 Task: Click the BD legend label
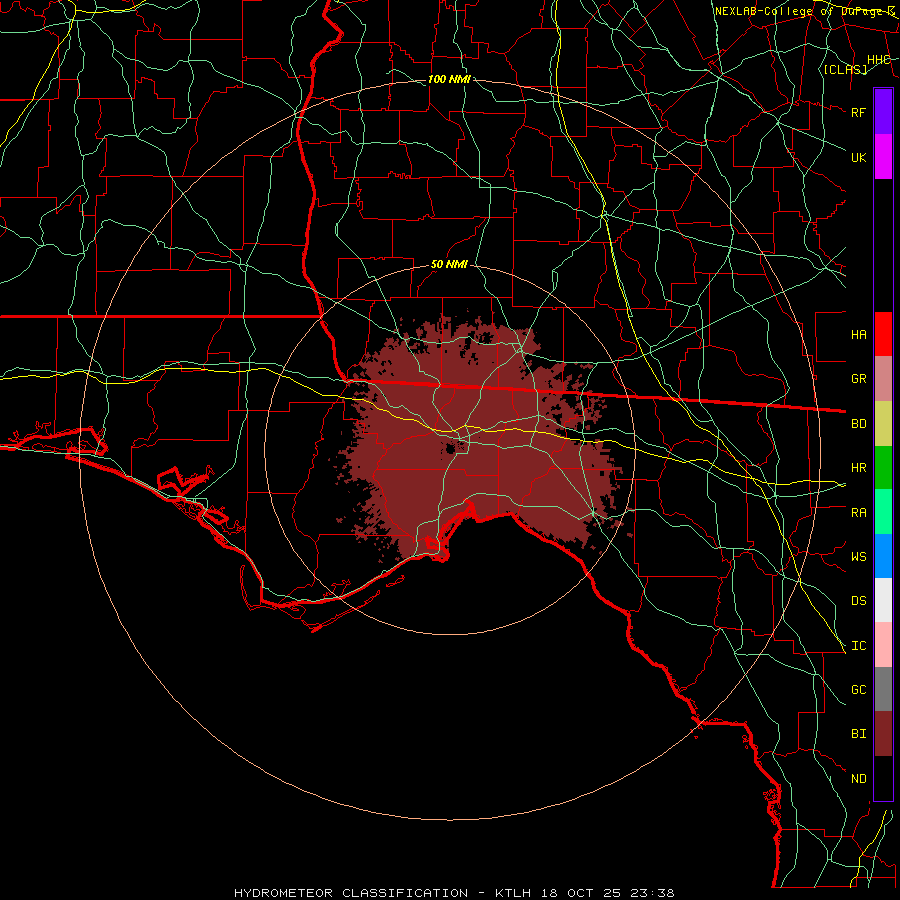[x=859, y=424]
